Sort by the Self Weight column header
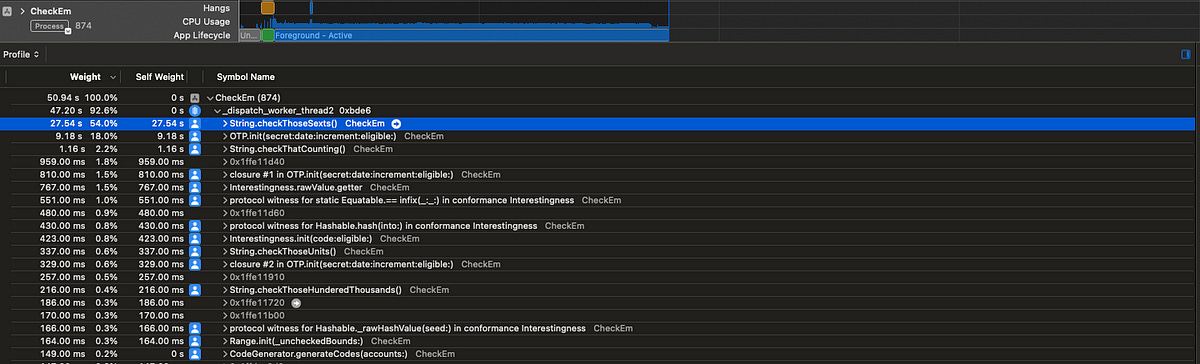This screenshot has width=1200, height=364. (160, 77)
